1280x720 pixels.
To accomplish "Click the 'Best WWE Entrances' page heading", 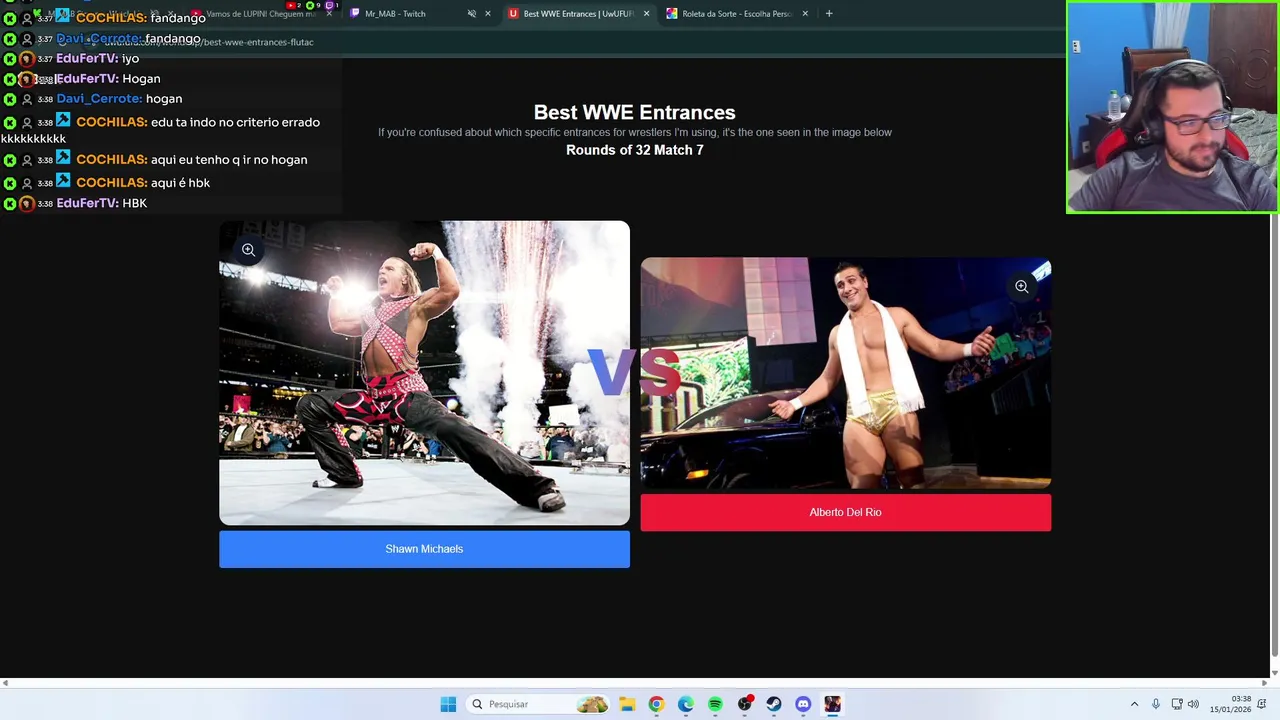I will [634, 112].
